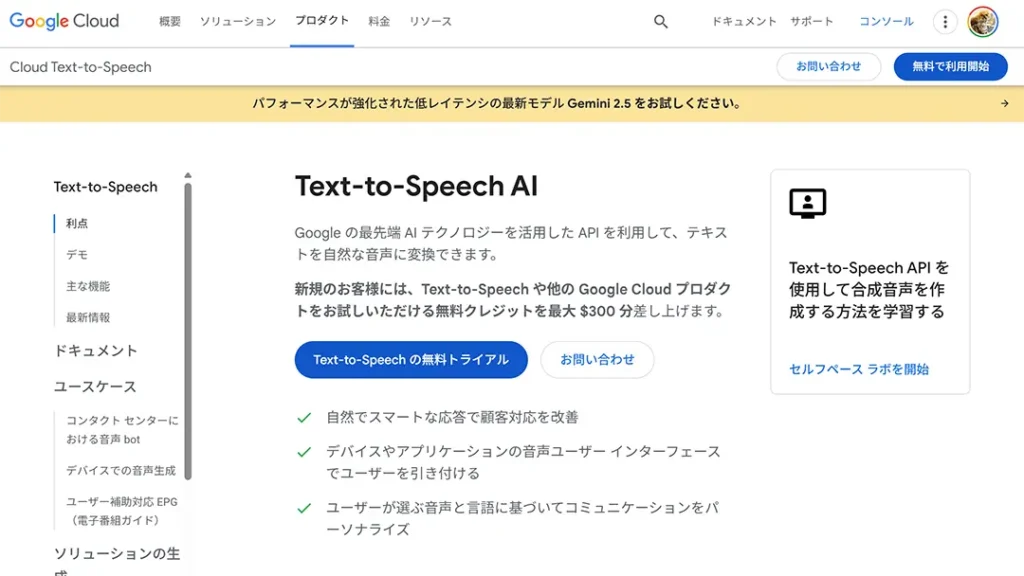Click the お問い合わせ outlined button
1024x576 pixels.
point(597,360)
